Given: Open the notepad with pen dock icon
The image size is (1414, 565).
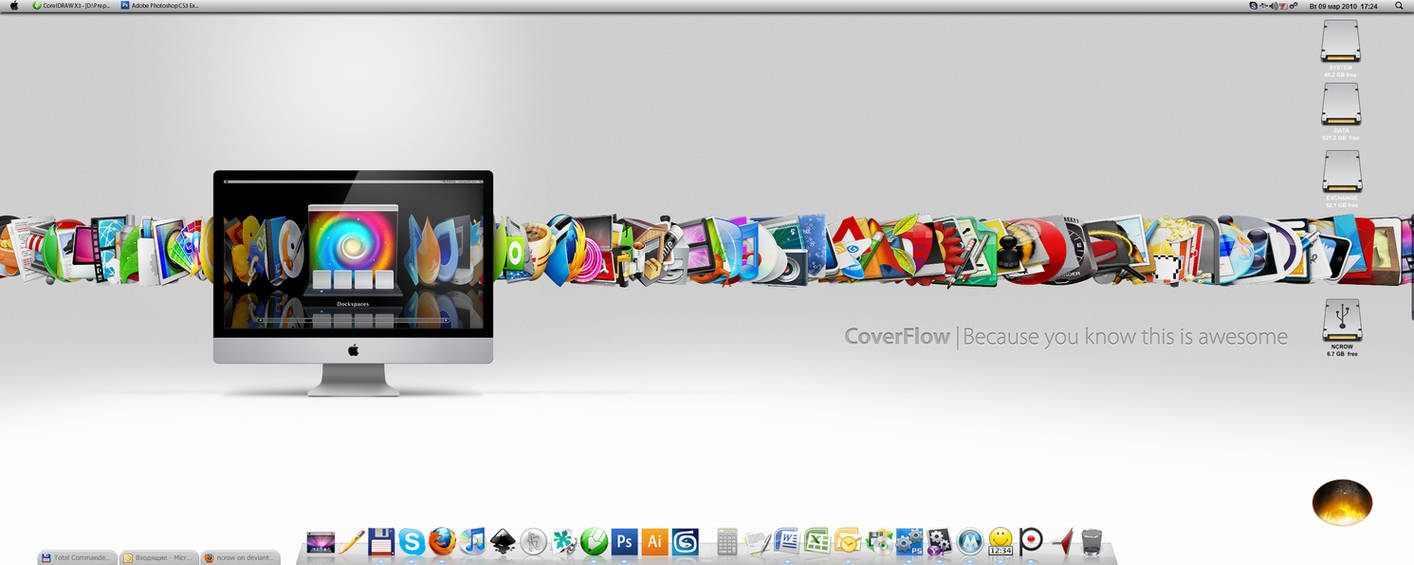Looking at the screenshot, I should (757, 542).
